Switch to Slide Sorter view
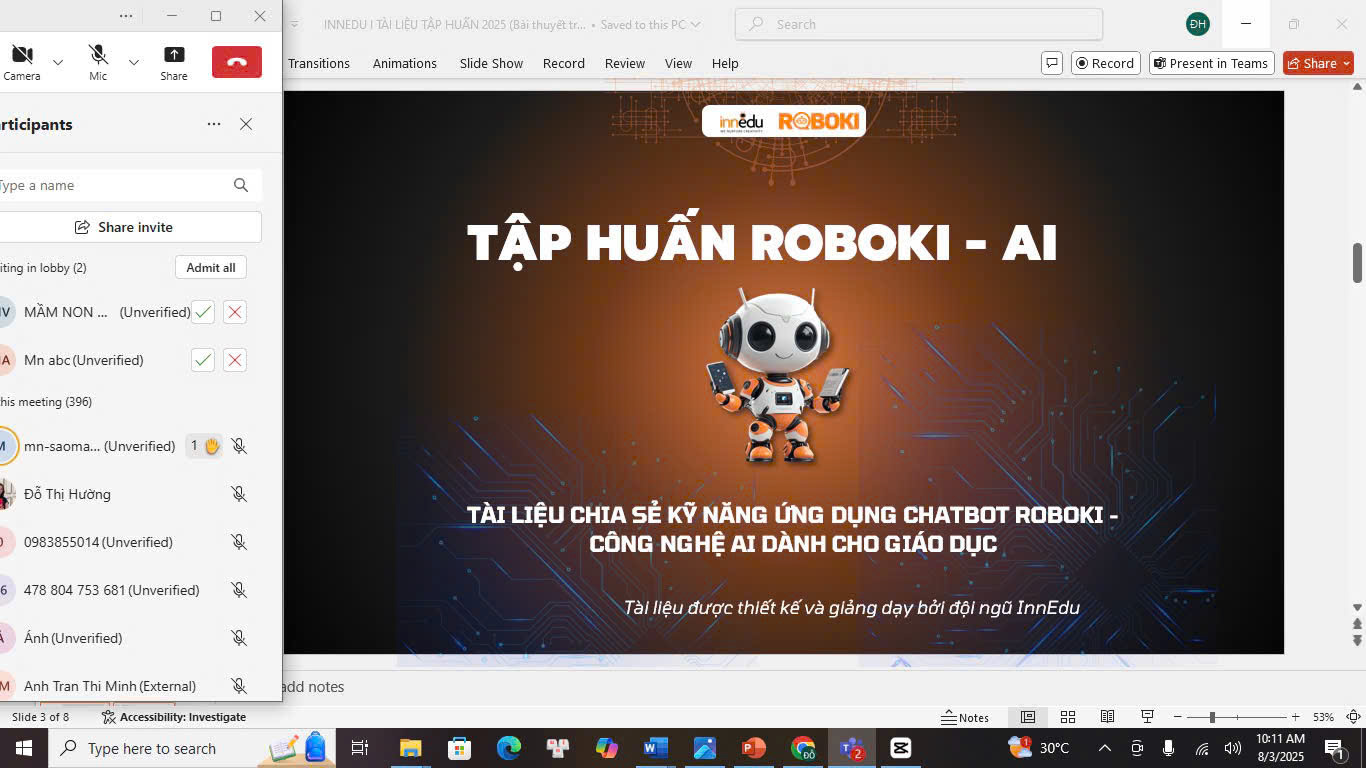Viewport: 1366px width, 768px height. click(x=1067, y=717)
